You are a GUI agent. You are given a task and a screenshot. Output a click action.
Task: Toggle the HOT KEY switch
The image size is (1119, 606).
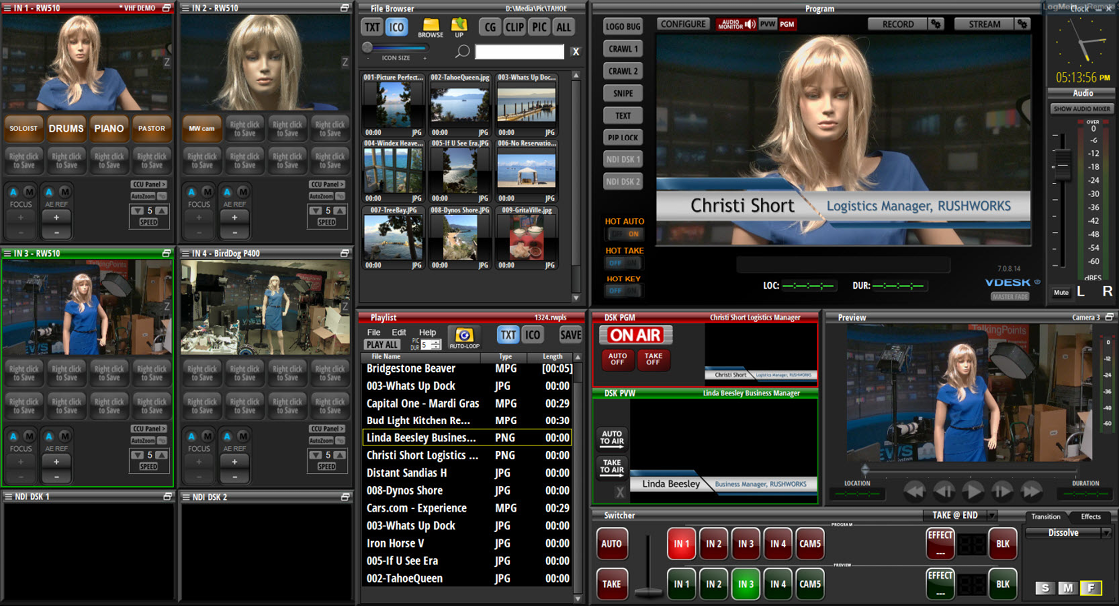(623, 291)
